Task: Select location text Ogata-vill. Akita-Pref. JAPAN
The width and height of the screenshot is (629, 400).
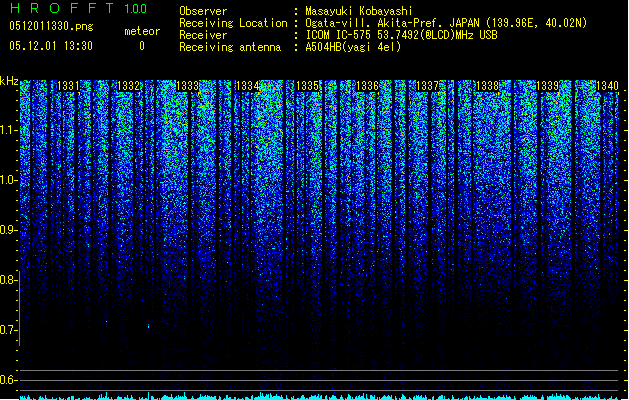Action: tap(392, 23)
